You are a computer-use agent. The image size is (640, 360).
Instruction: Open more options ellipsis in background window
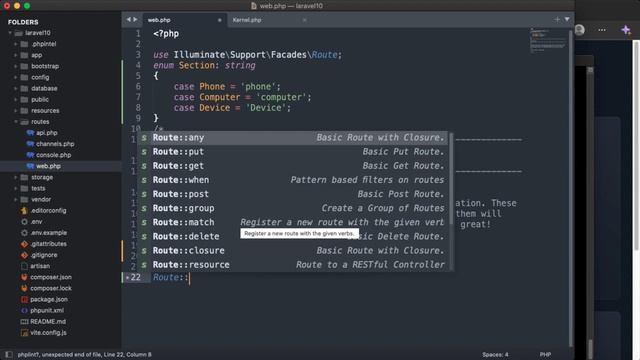(602, 30)
